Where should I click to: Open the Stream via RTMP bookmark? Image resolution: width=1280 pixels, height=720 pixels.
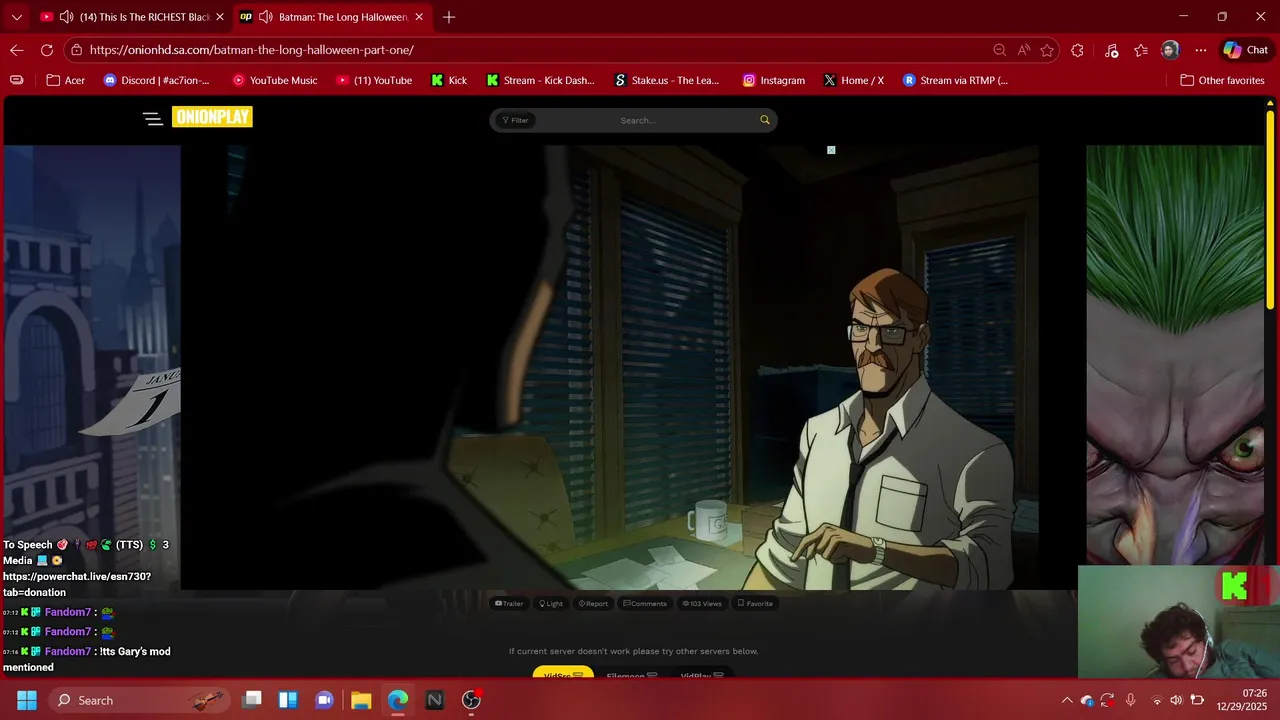click(955, 80)
